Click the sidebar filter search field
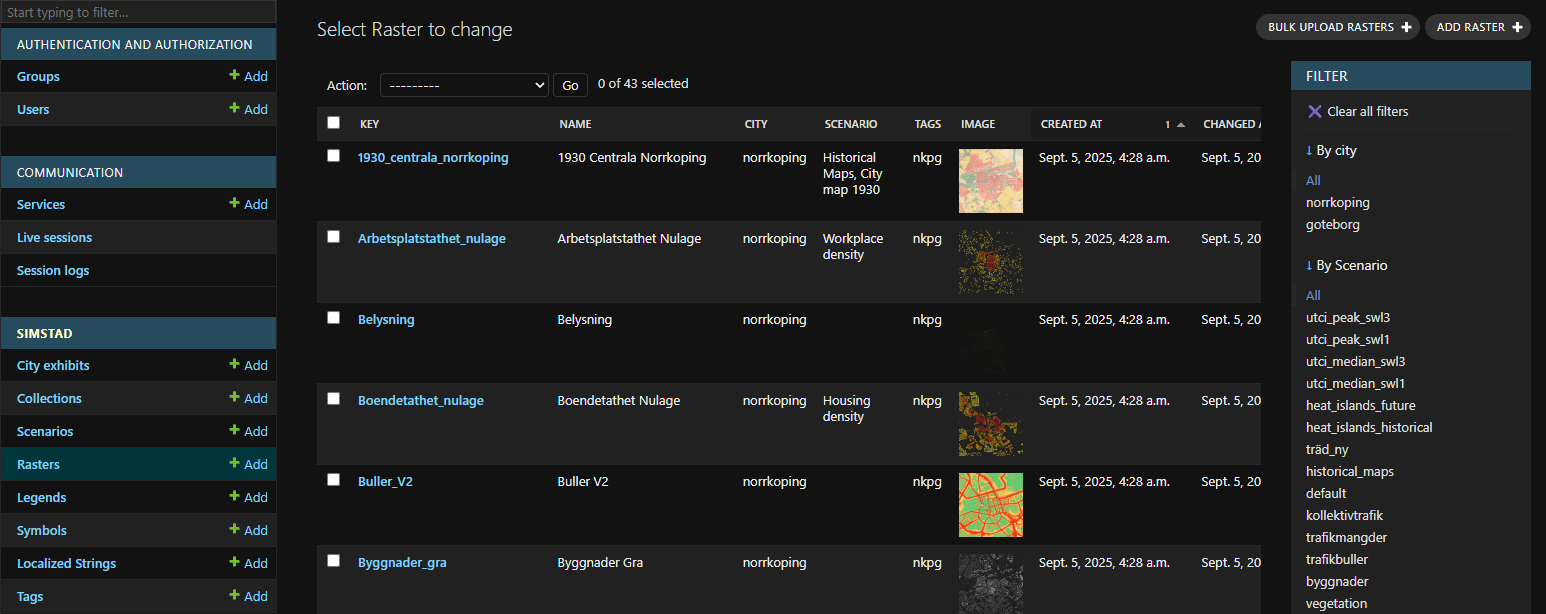This screenshot has height=614, width=1546. 138,13
